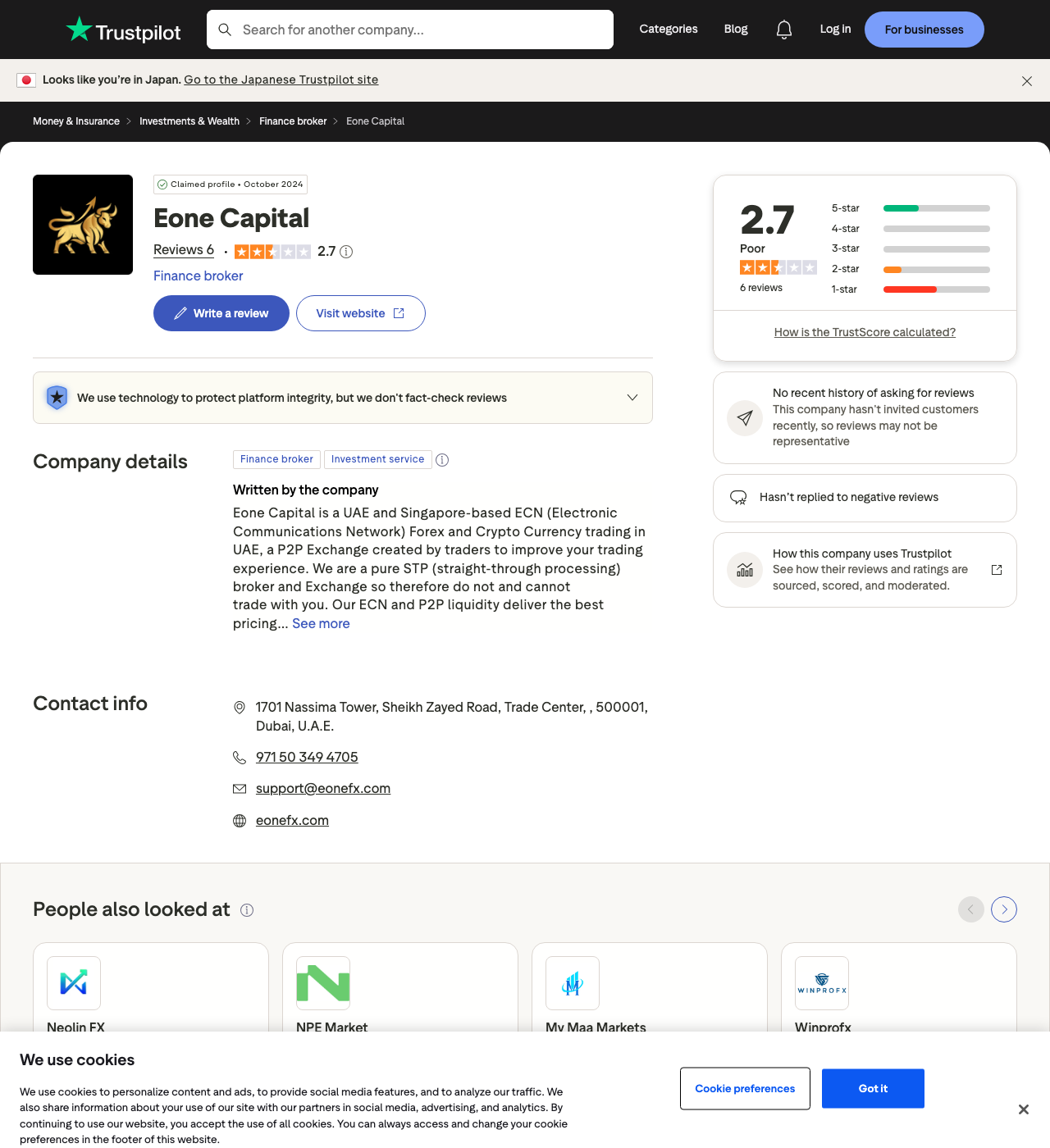Click Visit website button
1050x1148 pixels.
(361, 313)
